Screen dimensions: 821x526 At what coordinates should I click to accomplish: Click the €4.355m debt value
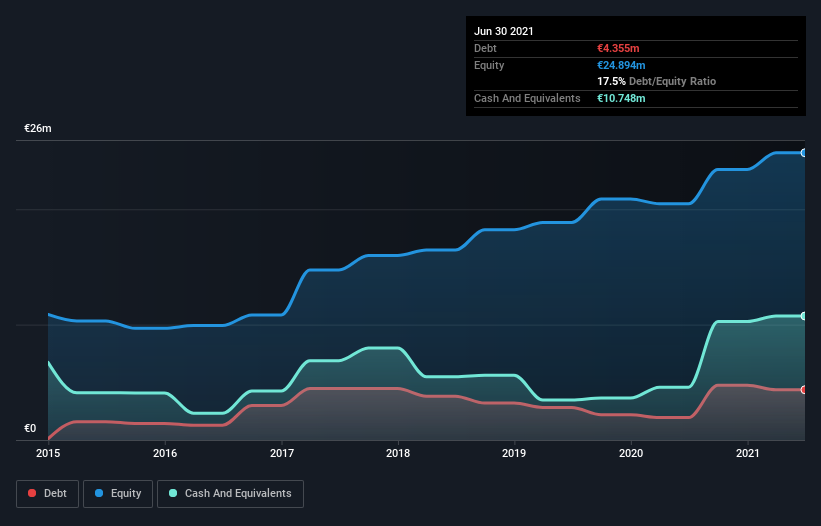[618, 48]
